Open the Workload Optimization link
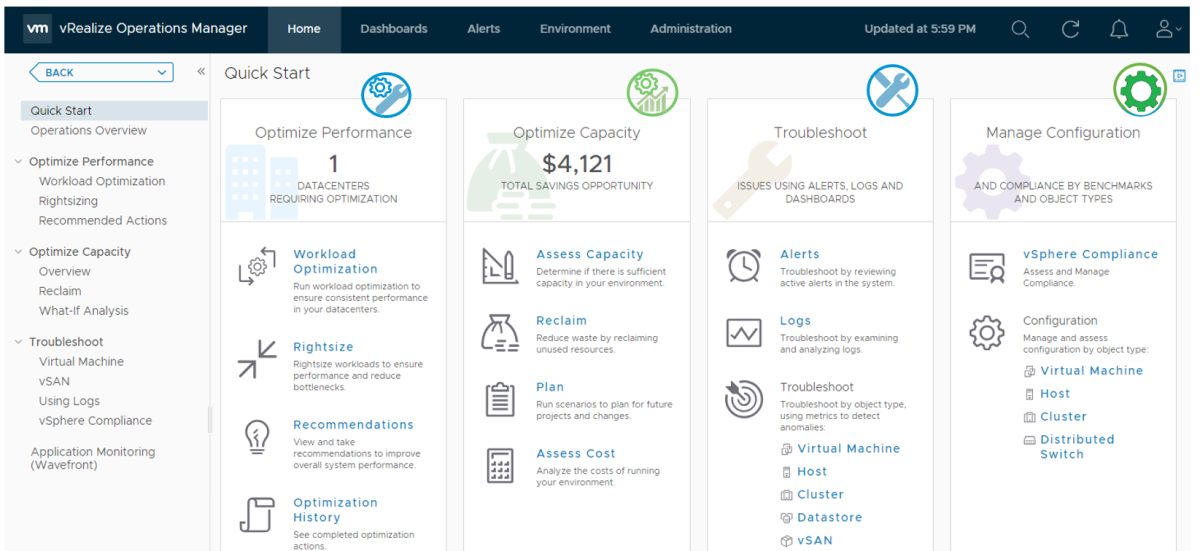This screenshot has width=1200, height=551. 335,262
